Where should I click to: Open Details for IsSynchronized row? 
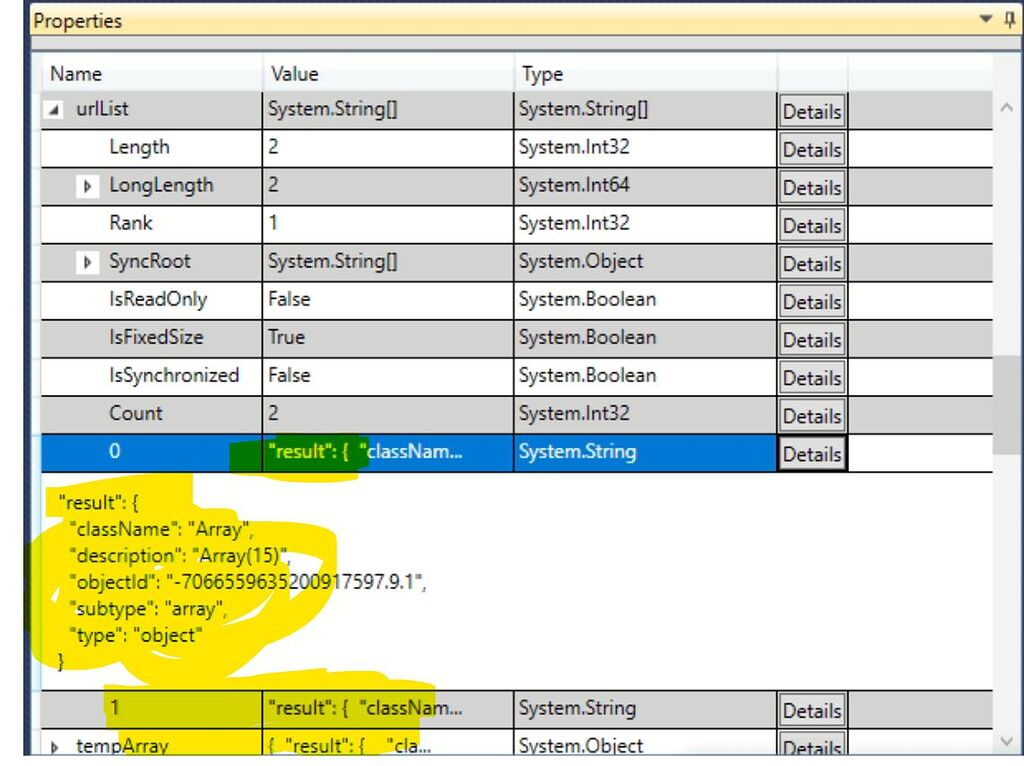click(812, 377)
